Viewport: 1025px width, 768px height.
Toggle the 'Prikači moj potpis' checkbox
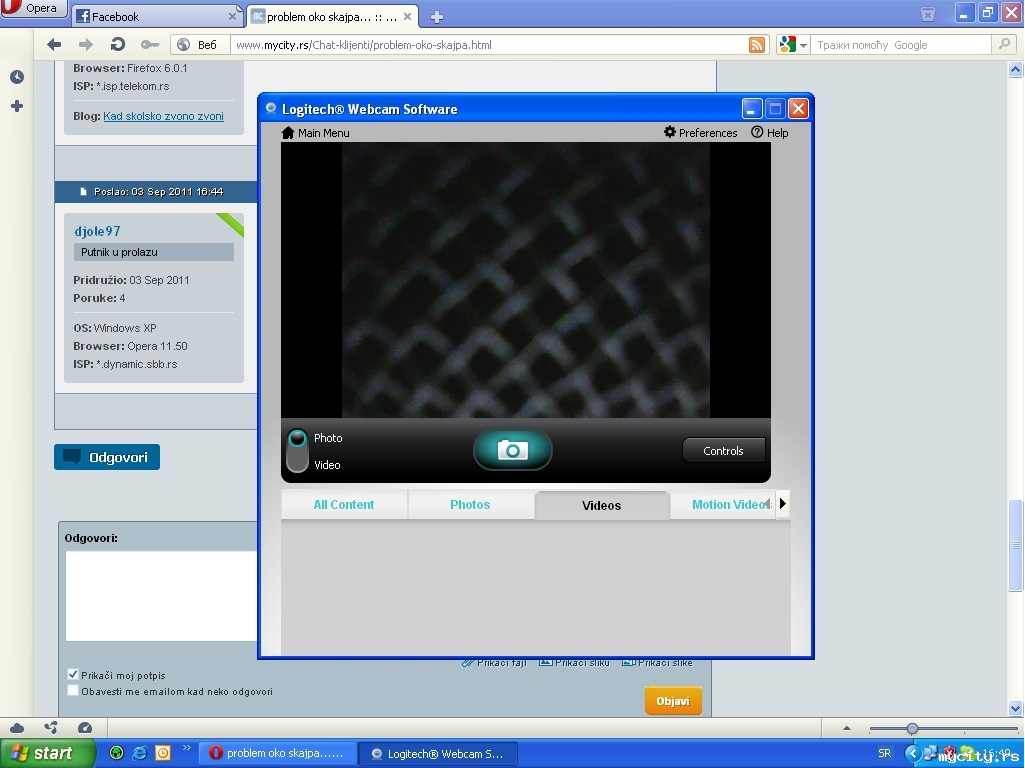click(73, 674)
